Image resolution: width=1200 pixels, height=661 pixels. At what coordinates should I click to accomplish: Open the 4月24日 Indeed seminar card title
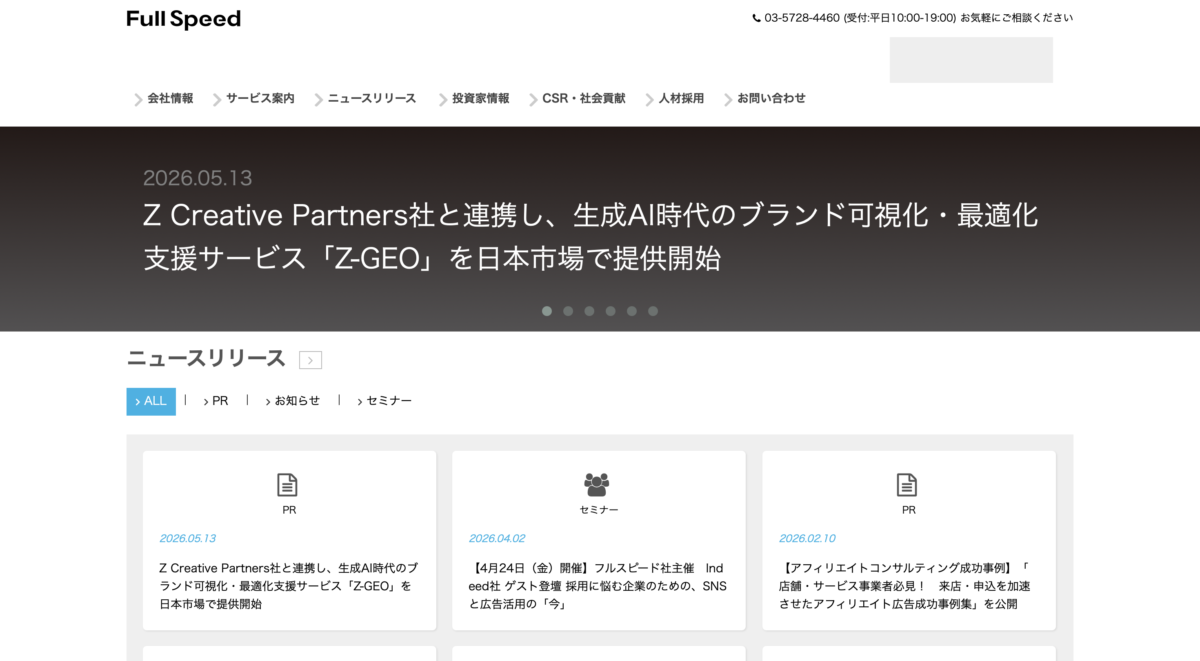[598, 586]
